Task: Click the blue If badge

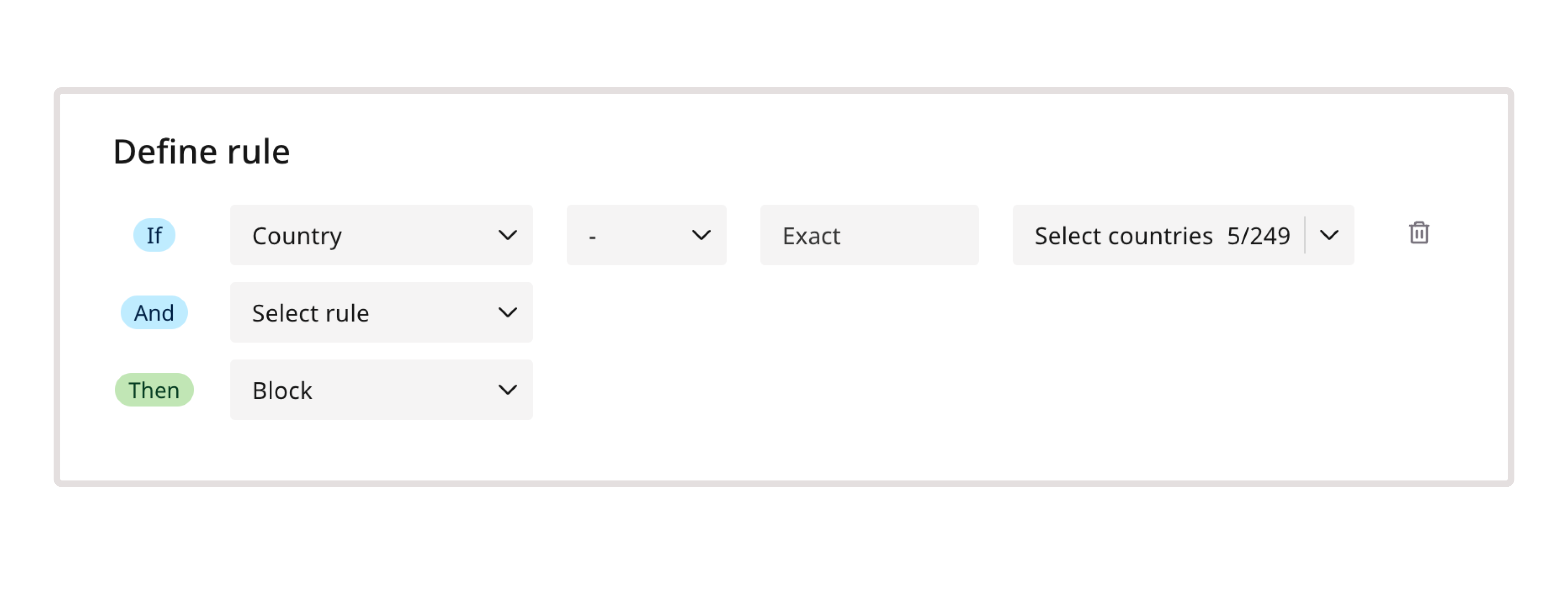Action: pyautogui.click(x=154, y=235)
